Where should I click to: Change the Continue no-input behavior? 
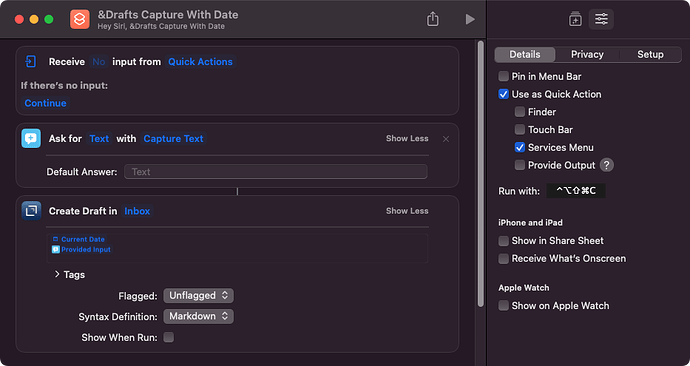click(x=45, y=103)
